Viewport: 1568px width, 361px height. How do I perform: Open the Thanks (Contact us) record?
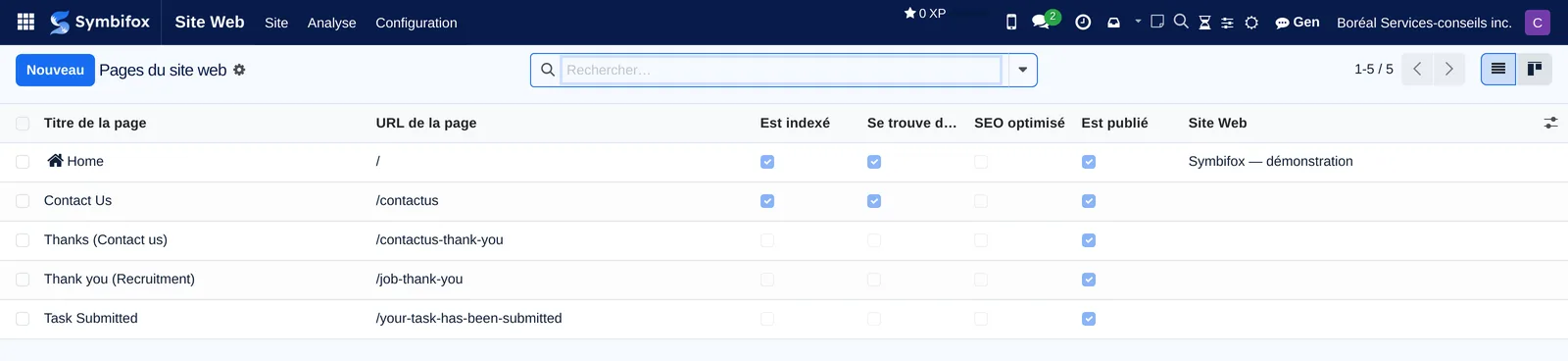(x=106, y=239)
